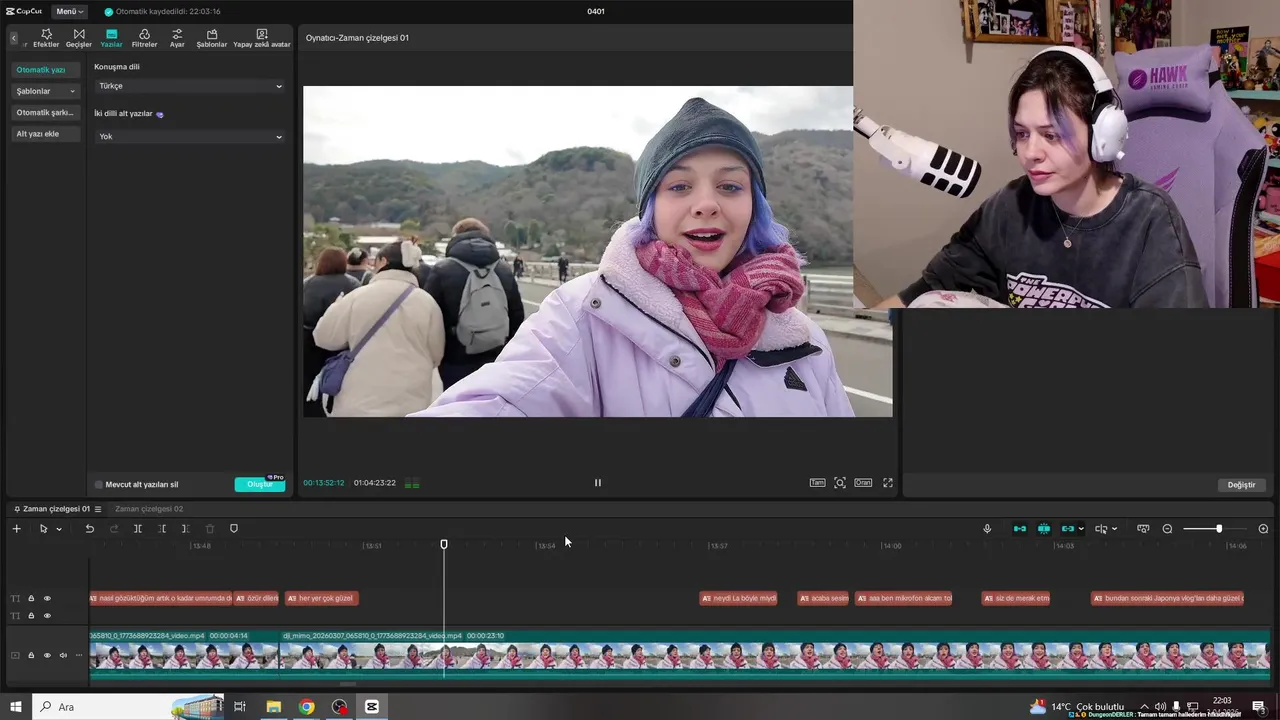The width and height of the screenshot is (1280, 720).
Task: Click the undo arrow in timeline toolbar
Action: coord(89,528)
